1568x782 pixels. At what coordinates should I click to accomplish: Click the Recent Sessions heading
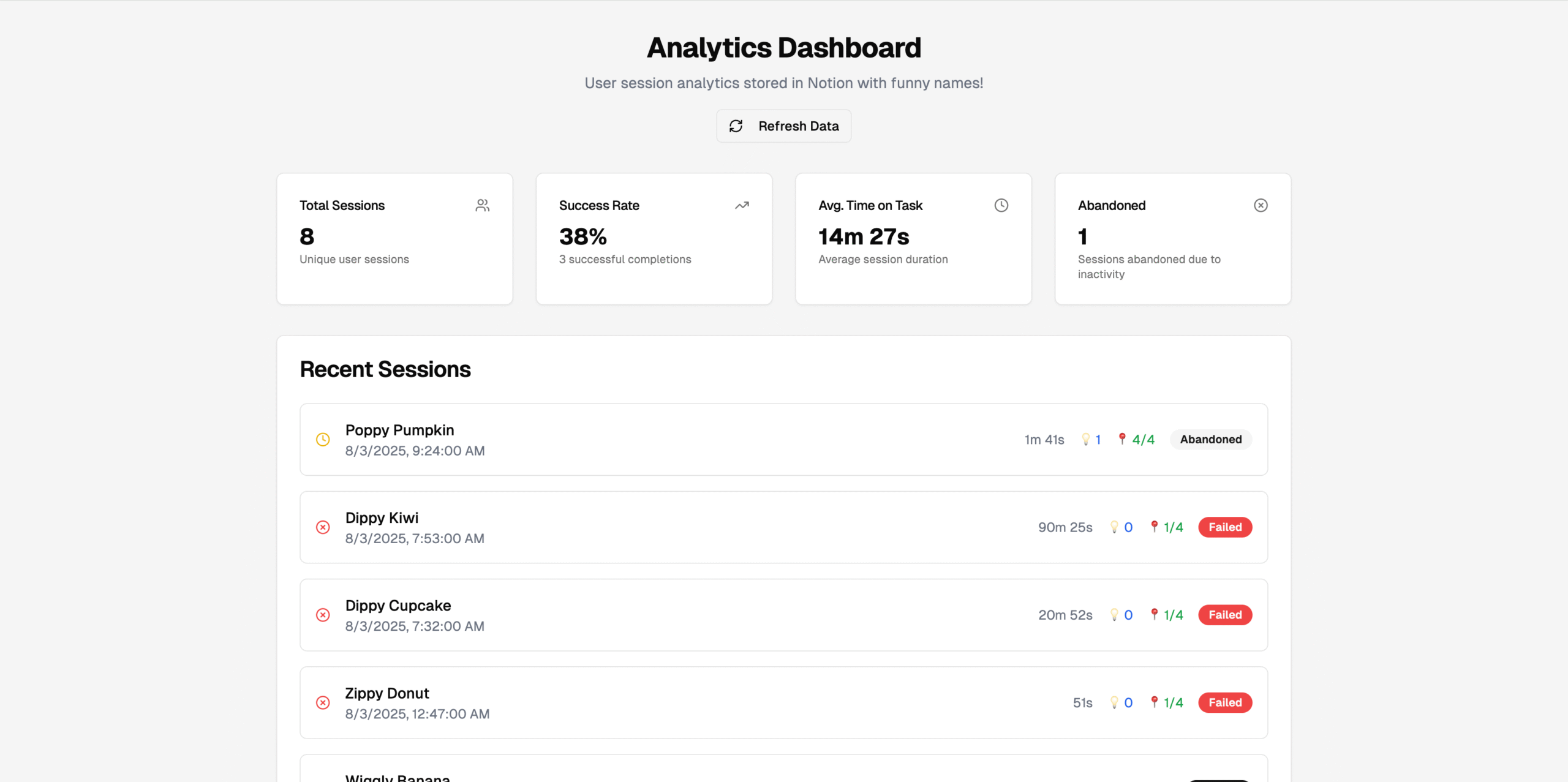(x=385, y=369)
